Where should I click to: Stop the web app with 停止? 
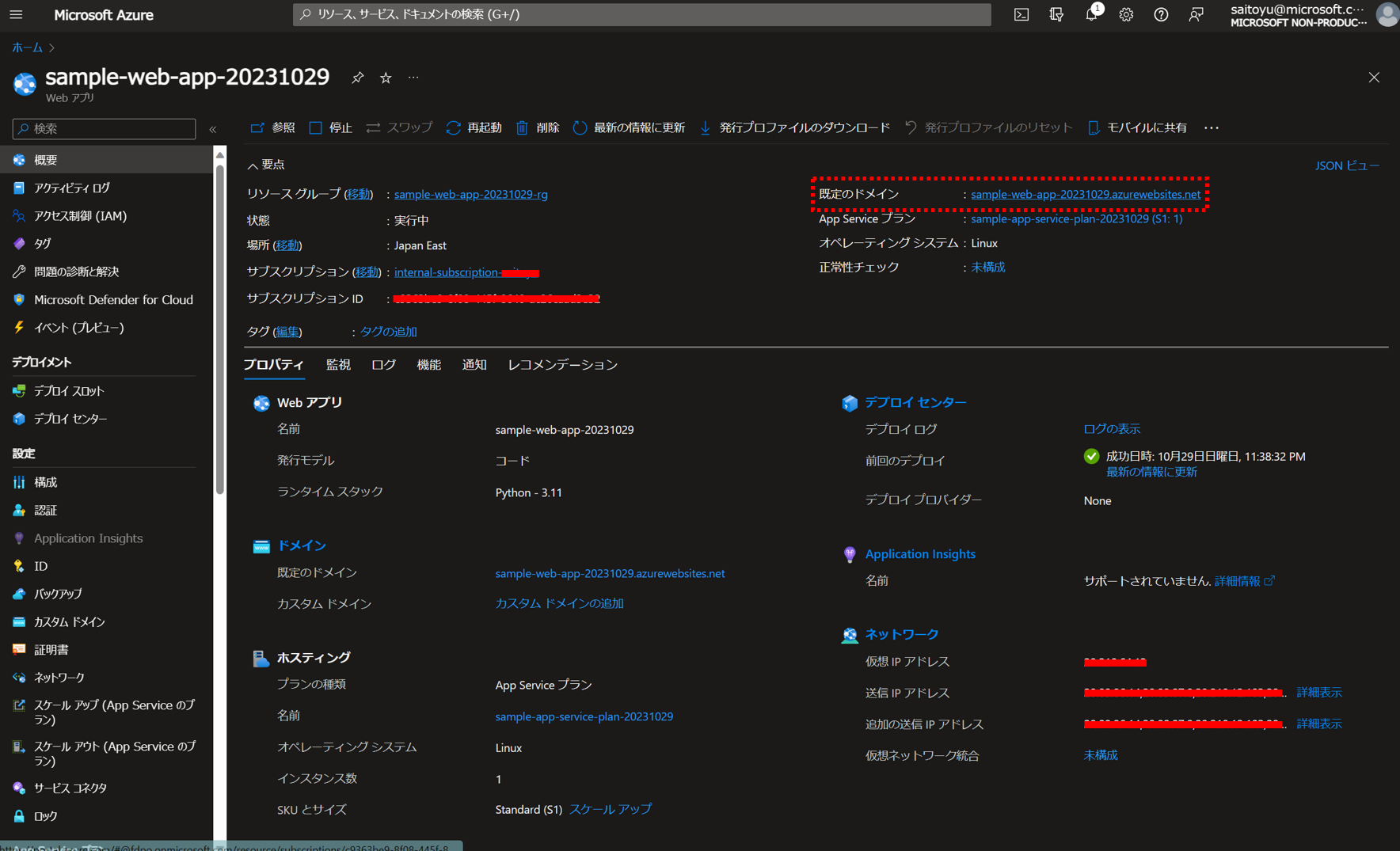331,127
